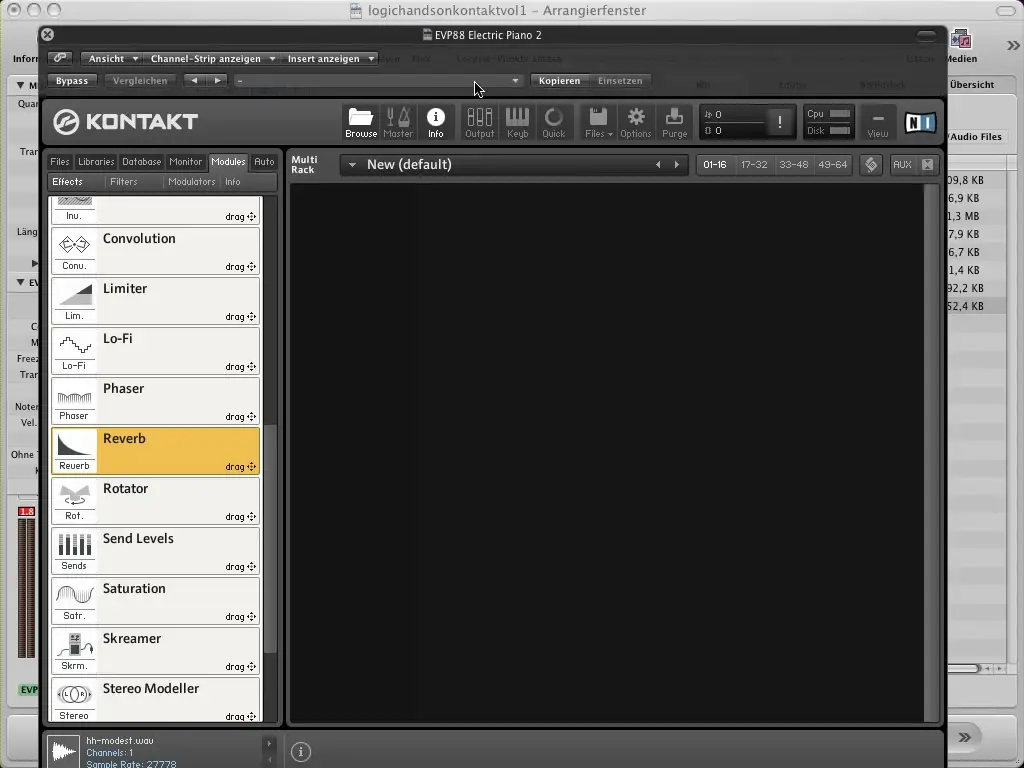Click the link chain icon in plugin header
The image size is (1024, 768).
tap(59, 58)
